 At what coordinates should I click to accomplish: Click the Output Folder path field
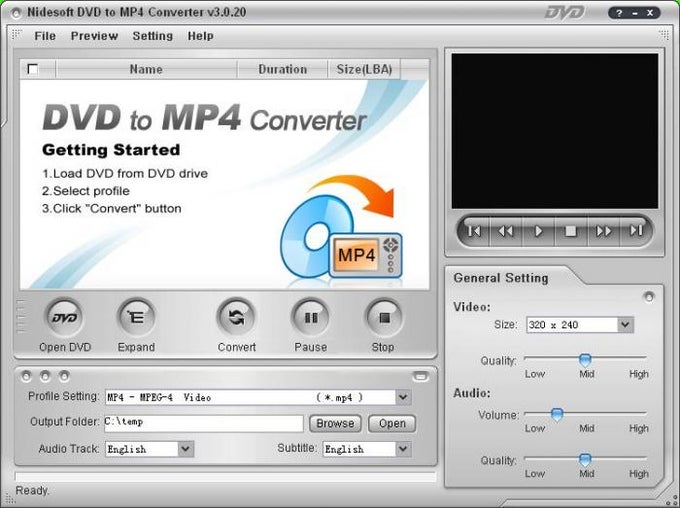(x=203, y=423)
